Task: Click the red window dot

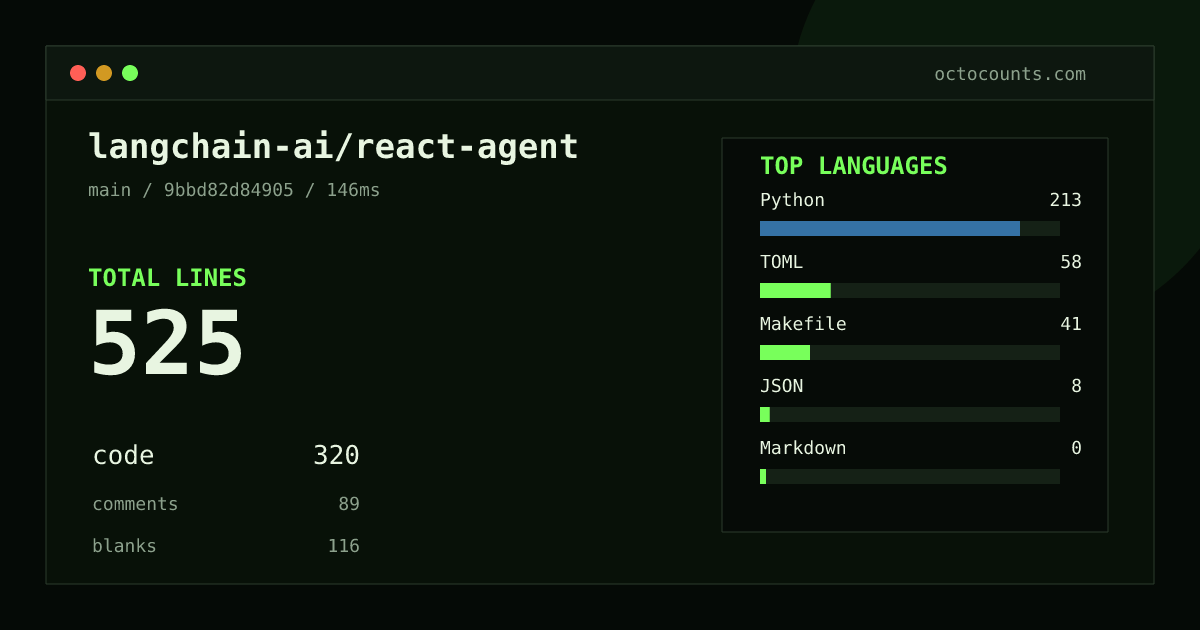Action: [x=78, y=73]
